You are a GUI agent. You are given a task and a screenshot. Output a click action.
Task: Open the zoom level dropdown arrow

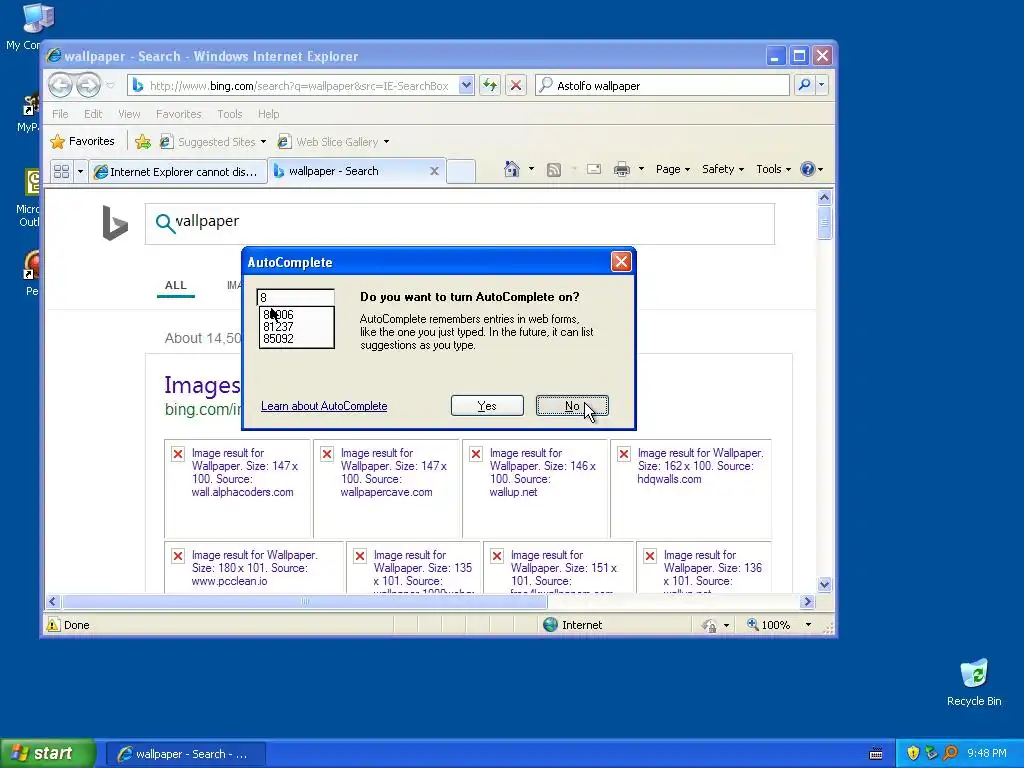tap(808, 625)
